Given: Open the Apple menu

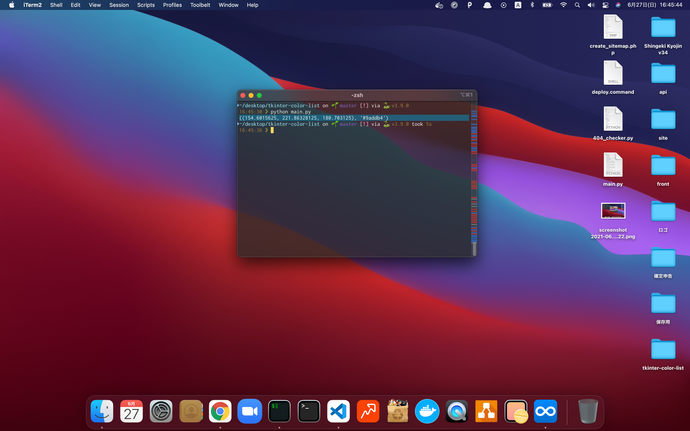Looking at the screenshot, I should pos(11,5).
